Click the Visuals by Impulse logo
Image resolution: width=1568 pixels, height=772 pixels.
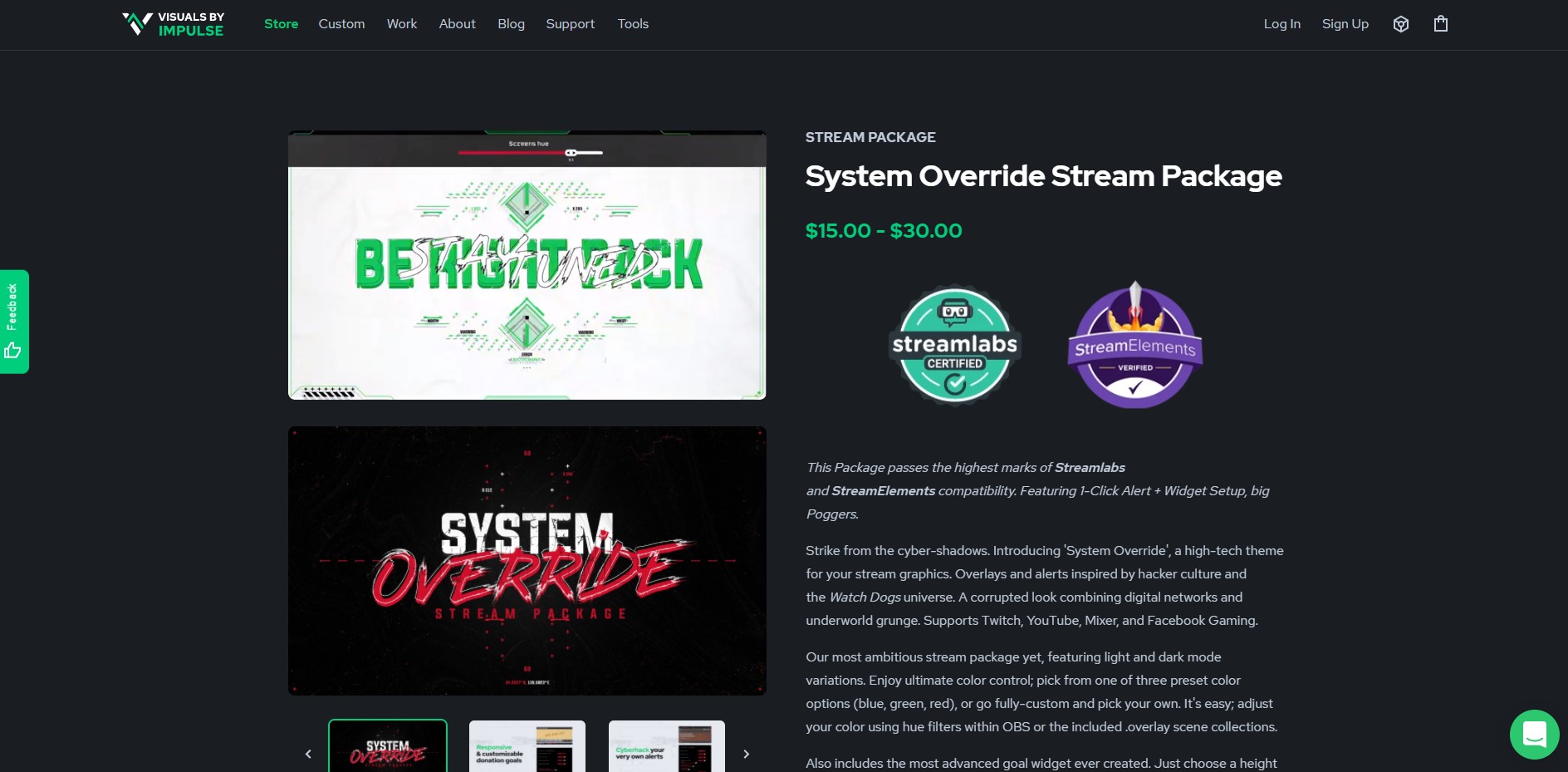173,24
